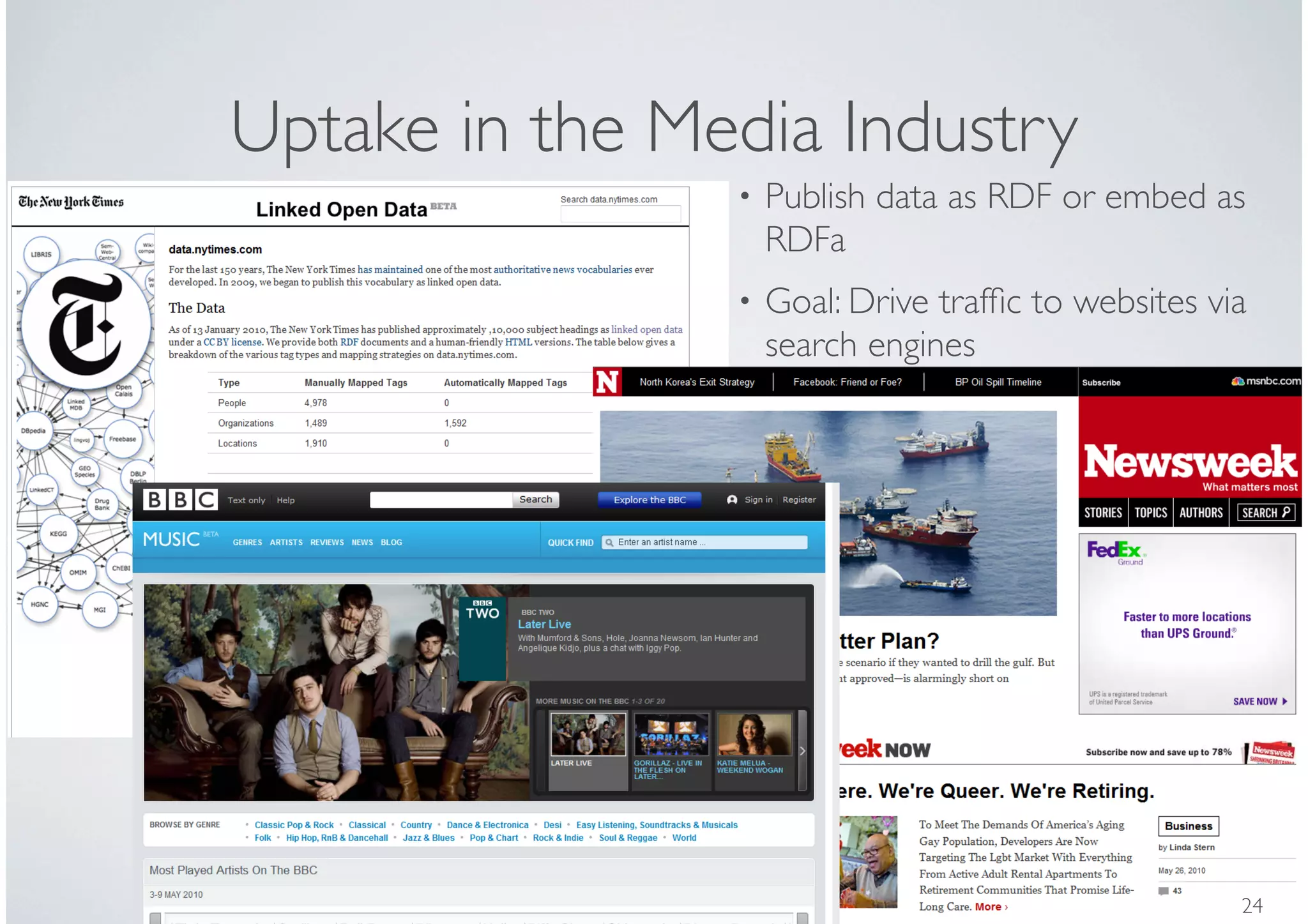This screenshot has width=1308, height=924.
Task: Open Newsweek AUTHORS menu
Action: [x=1201, y=512]
